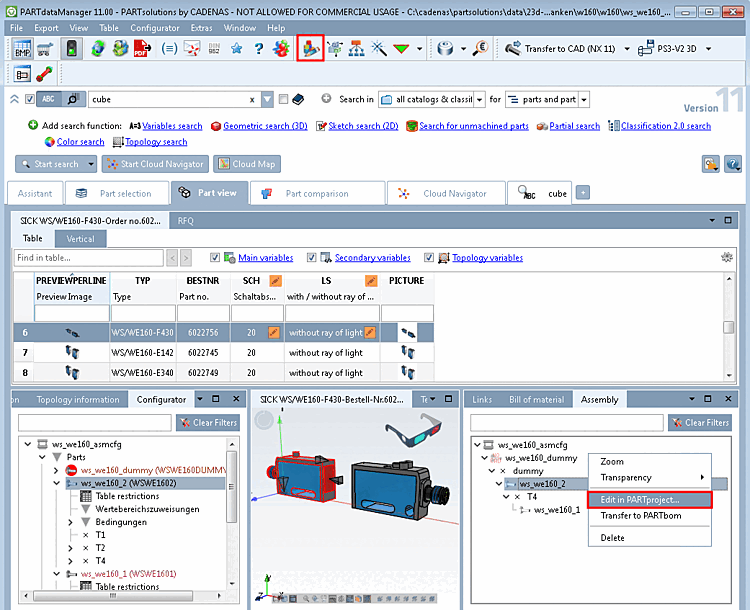
Task: Click the red wrench-like tool icon
Action: (44, 75)
